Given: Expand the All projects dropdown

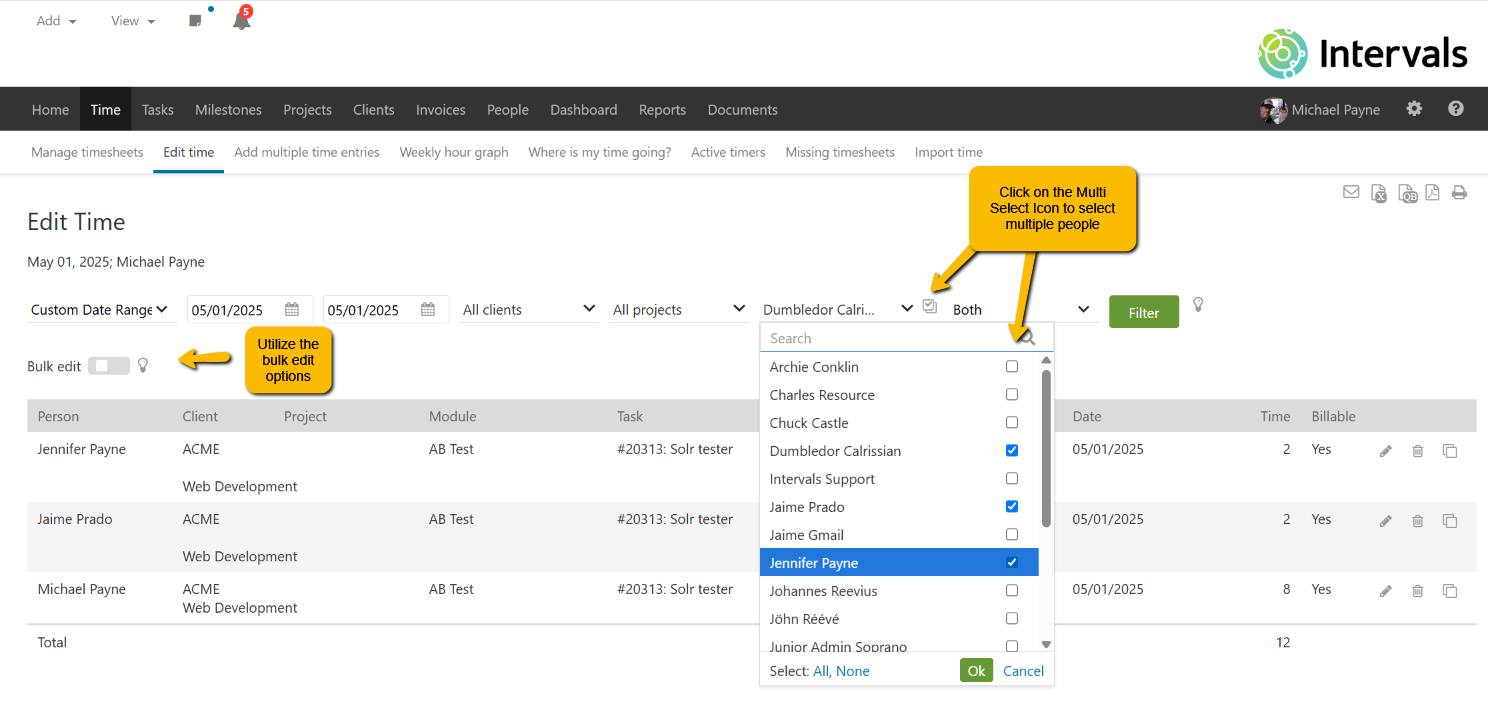Looking at the screenshot, I should 679,310.
